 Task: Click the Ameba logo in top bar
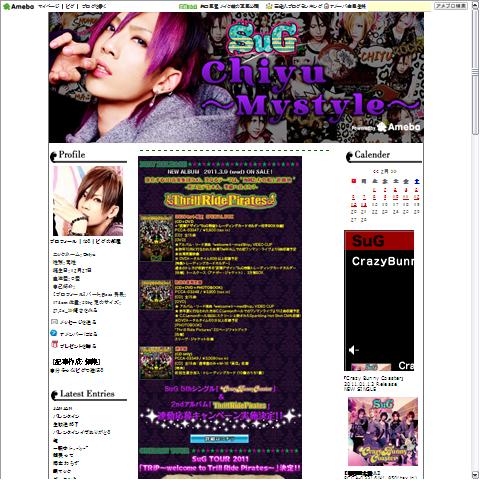(x=18, y=6)
